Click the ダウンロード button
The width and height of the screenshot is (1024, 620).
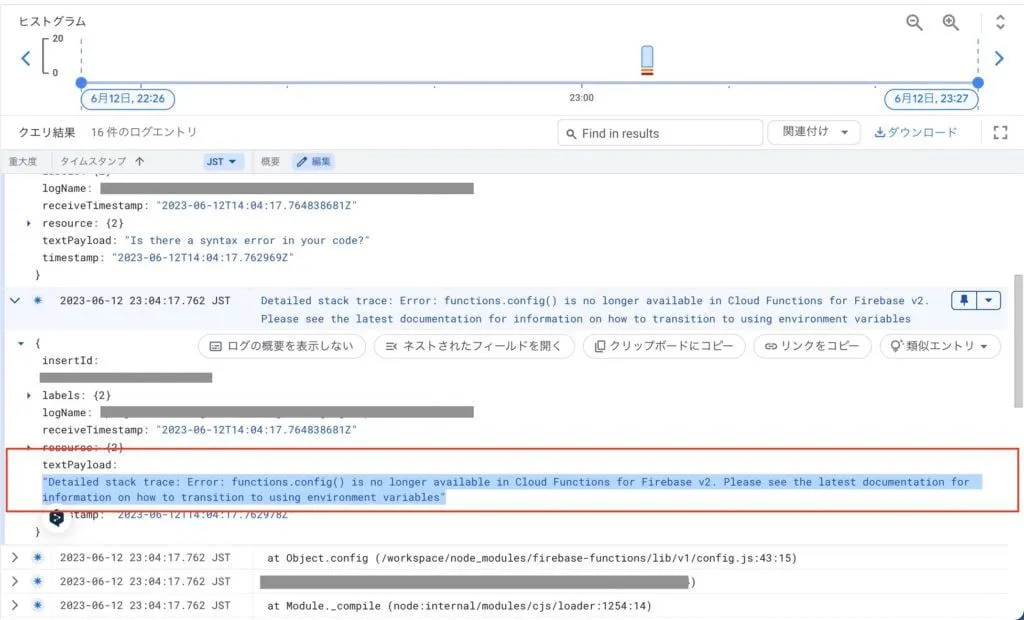pos(915,133)
